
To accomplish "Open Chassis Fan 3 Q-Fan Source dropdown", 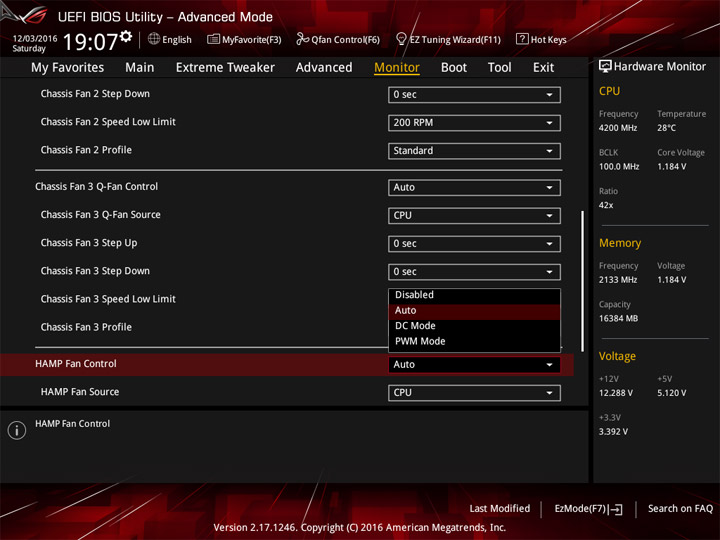I will [474, 215].
